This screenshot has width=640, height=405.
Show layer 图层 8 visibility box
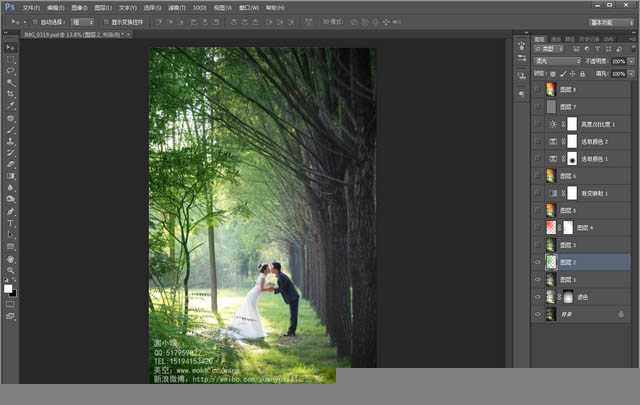click(538, 89)
